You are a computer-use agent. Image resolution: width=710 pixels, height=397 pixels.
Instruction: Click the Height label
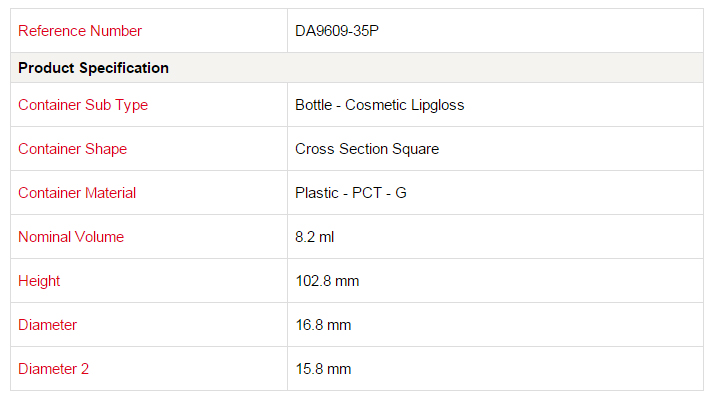pos(39,281)
